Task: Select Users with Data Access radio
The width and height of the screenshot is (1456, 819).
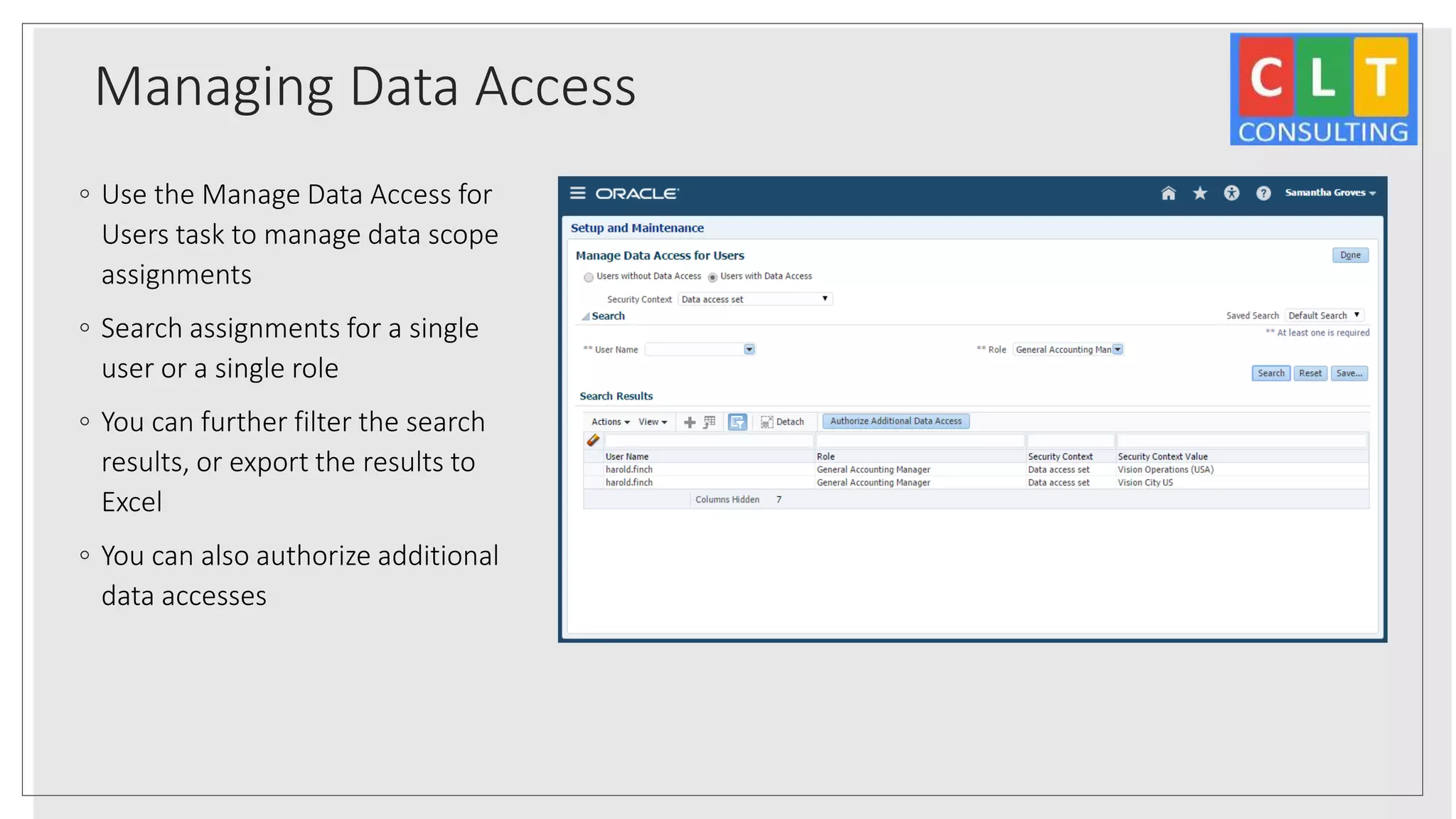Action: (712, 277)
